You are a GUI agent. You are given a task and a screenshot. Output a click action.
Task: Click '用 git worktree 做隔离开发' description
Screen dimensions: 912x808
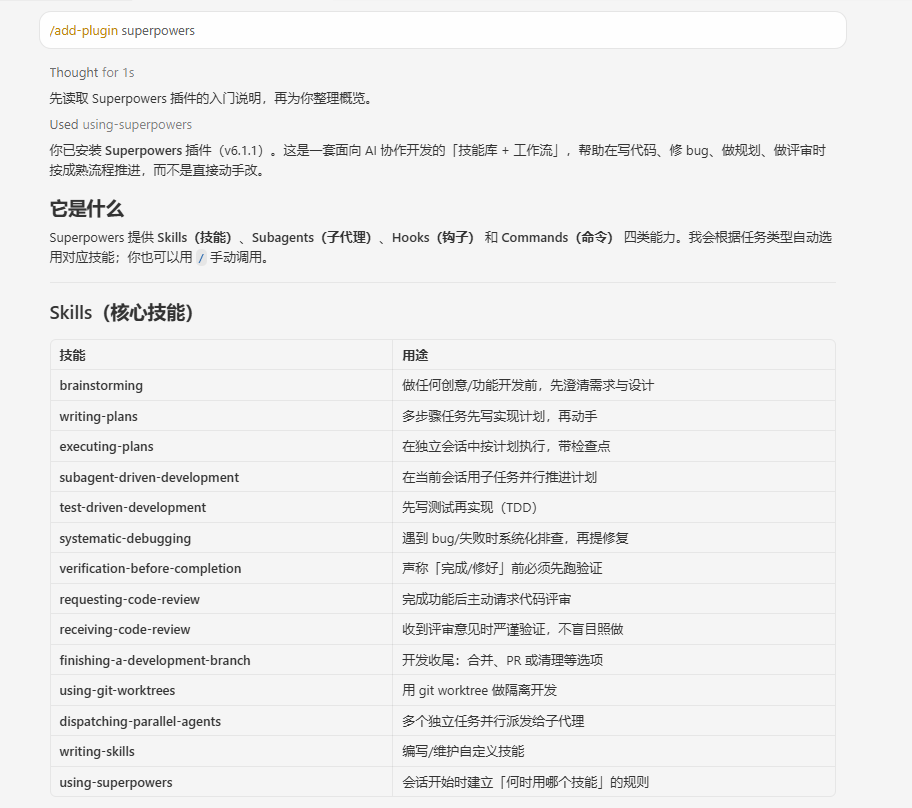point(479,690)
